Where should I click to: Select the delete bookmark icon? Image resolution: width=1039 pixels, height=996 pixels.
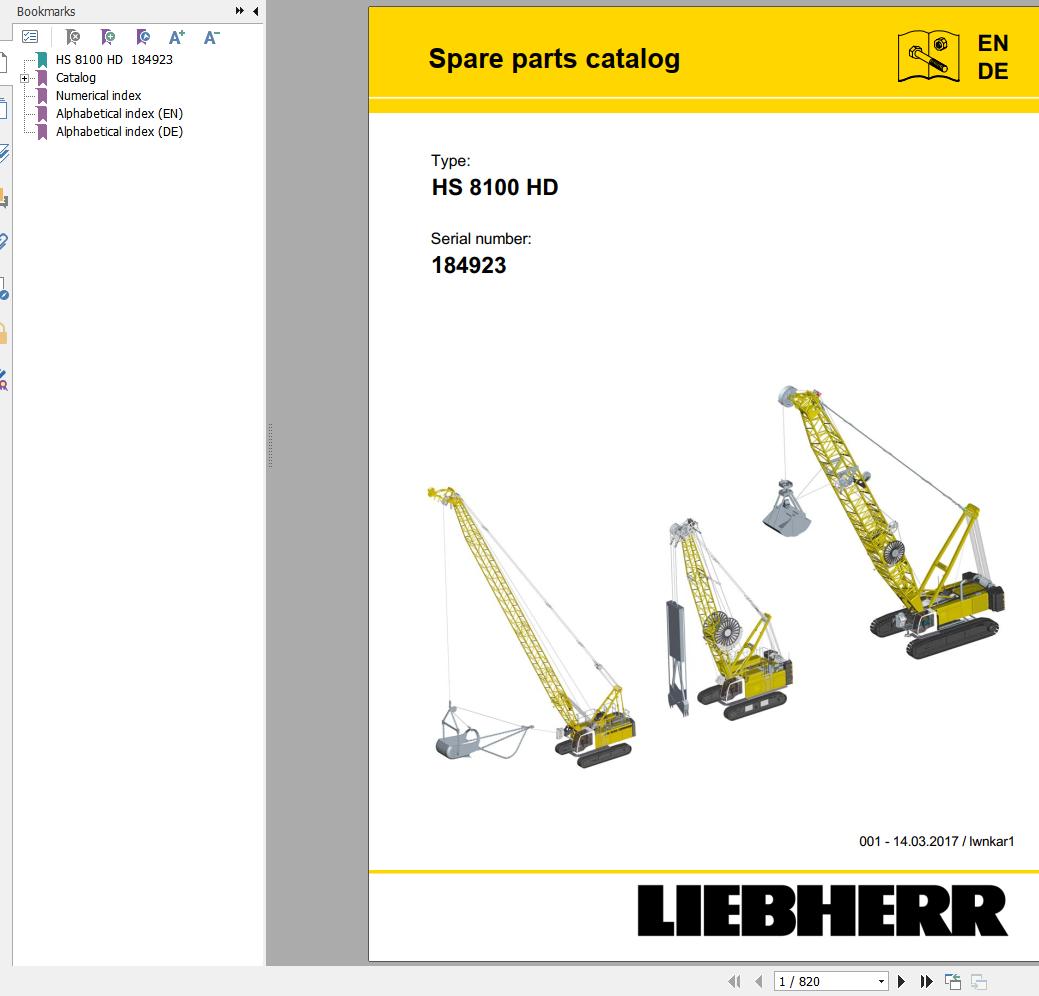click(71, 36)
